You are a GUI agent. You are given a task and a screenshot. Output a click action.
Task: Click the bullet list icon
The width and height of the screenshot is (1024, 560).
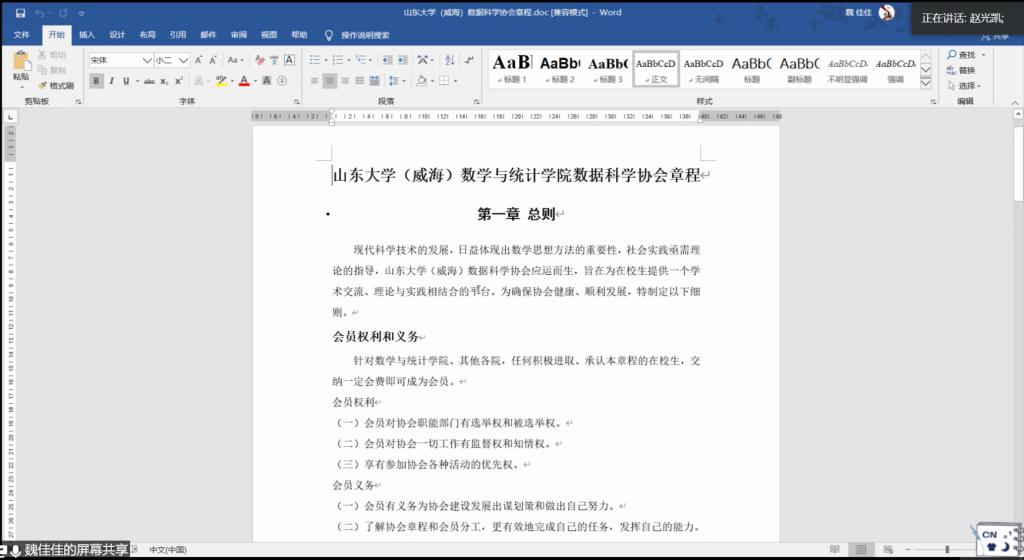315,60
